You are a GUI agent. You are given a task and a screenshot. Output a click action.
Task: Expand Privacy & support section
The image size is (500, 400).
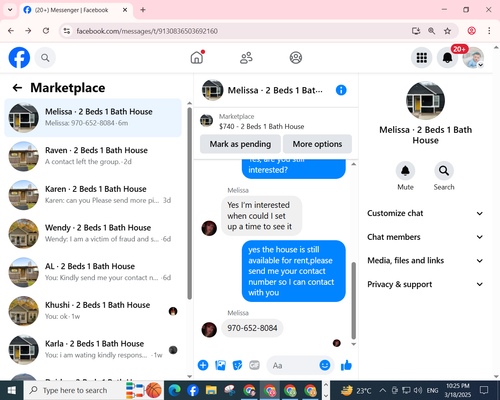pos(425,284)
